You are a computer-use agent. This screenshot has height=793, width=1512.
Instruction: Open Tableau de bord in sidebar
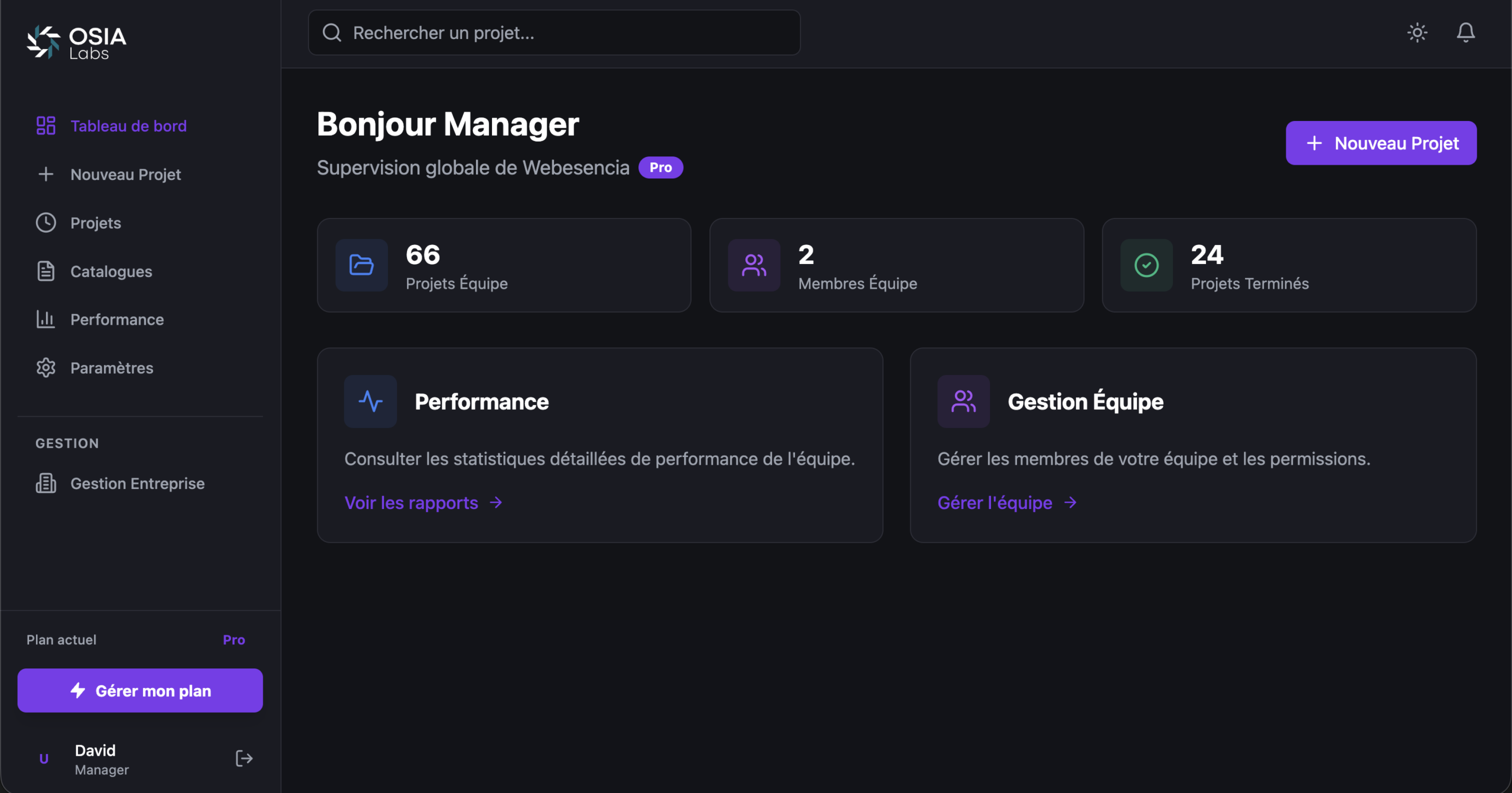(x=128, y=126)
